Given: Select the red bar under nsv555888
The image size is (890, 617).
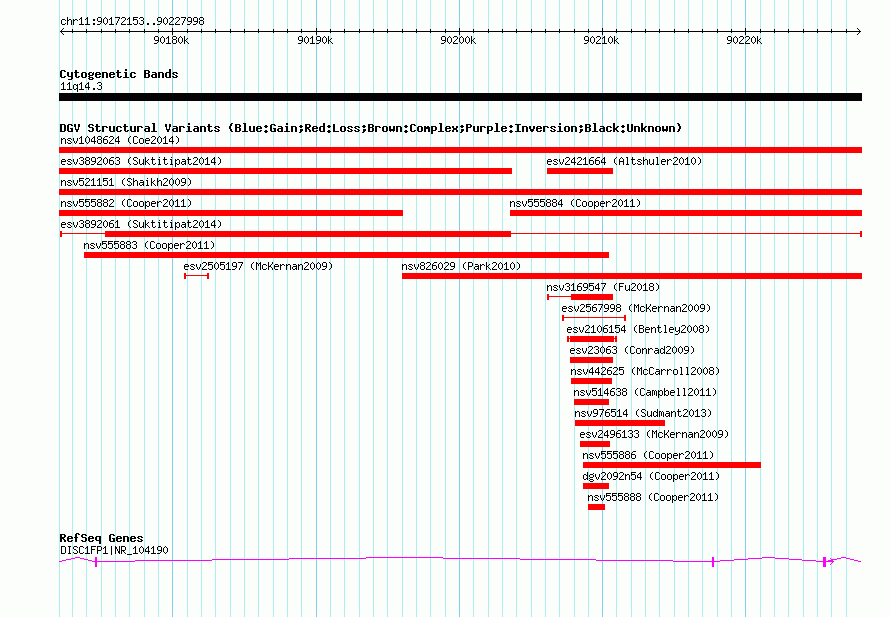Looking at the screenshot, I should coord(597,507).
